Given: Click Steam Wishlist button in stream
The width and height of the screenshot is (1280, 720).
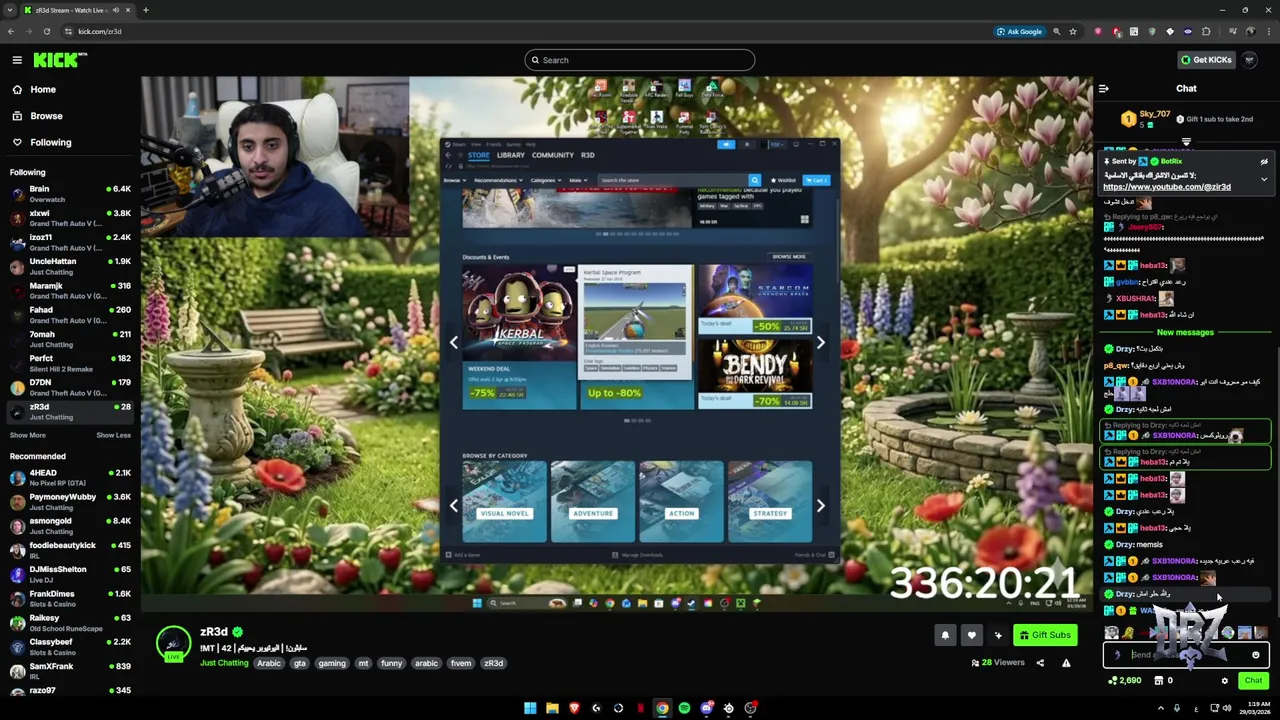Looking at the screenshot, I should point(784,180).
